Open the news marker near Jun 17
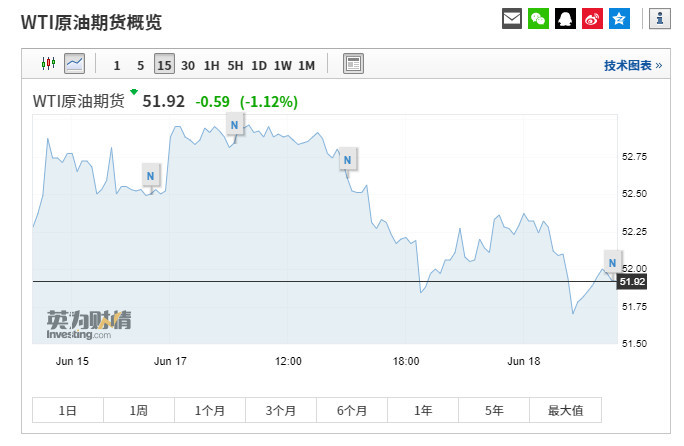This screenshot has height=446, width=684. pos(151,175)
